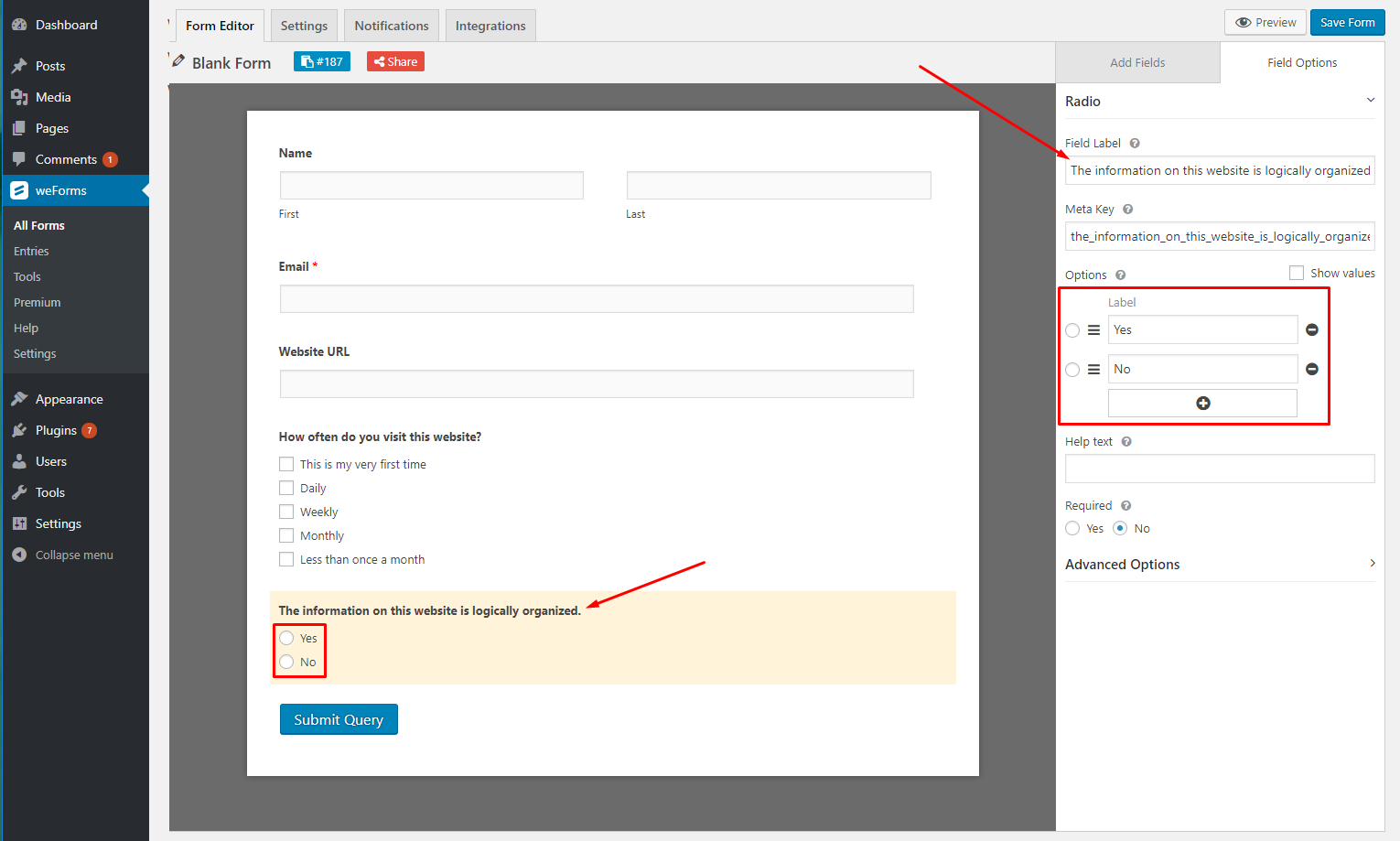
Task: Check the Weekly checkbox
Action: [286, 512]
